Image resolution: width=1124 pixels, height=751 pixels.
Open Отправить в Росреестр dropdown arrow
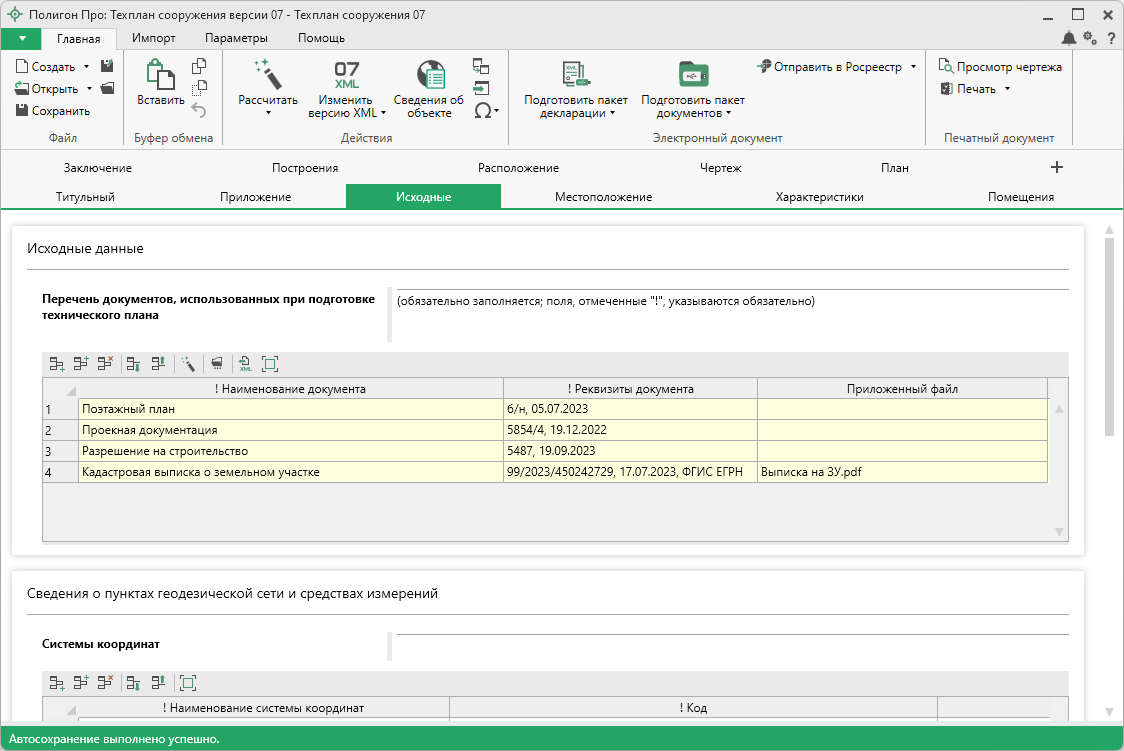click(913, 67)
